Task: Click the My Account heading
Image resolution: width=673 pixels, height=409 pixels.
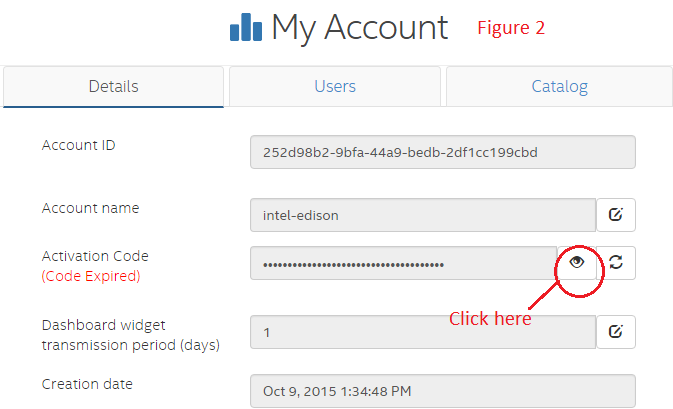Action: point(359,28)
